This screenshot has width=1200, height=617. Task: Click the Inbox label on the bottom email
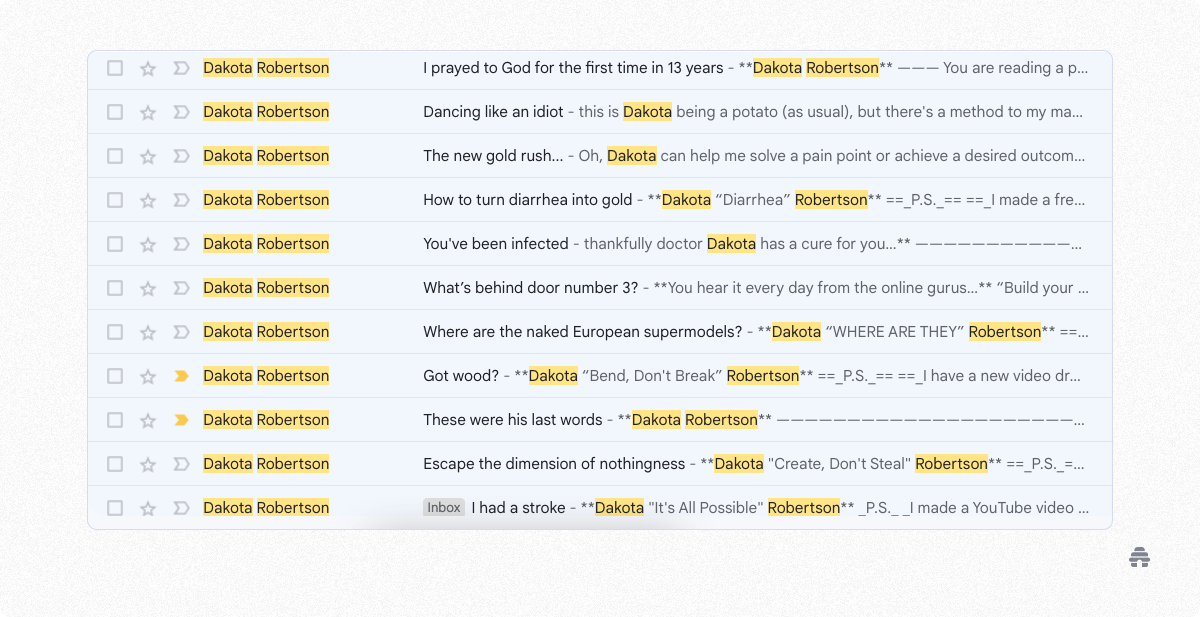444,507
